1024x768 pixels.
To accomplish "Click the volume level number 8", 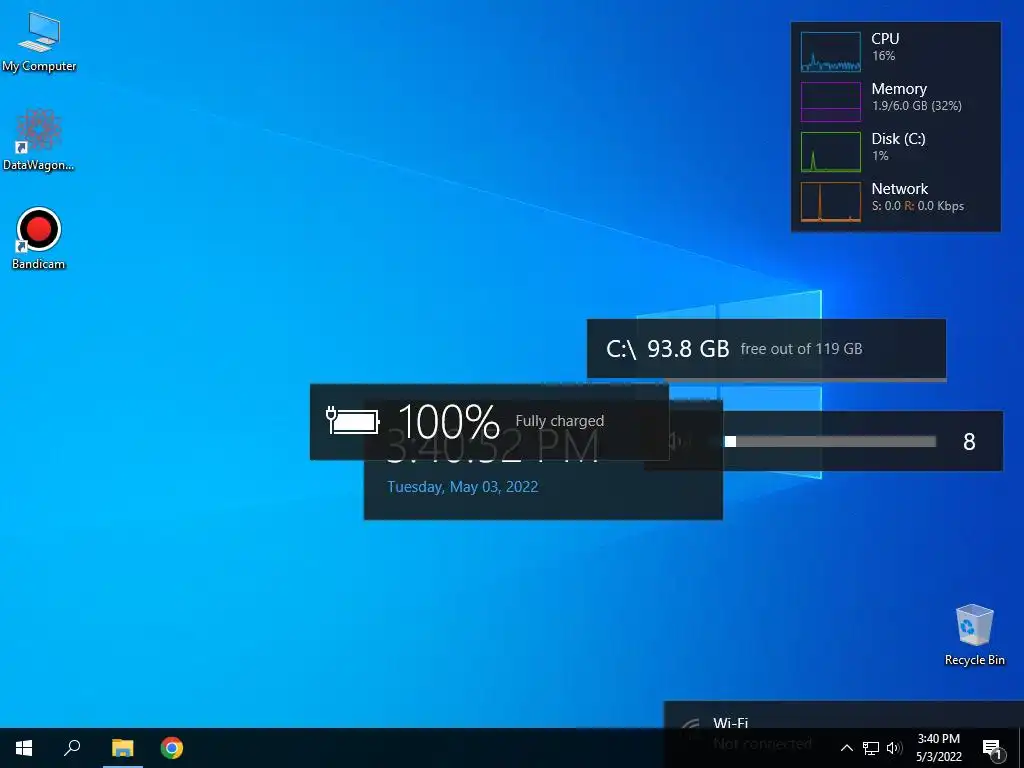I will coord(969,442).
